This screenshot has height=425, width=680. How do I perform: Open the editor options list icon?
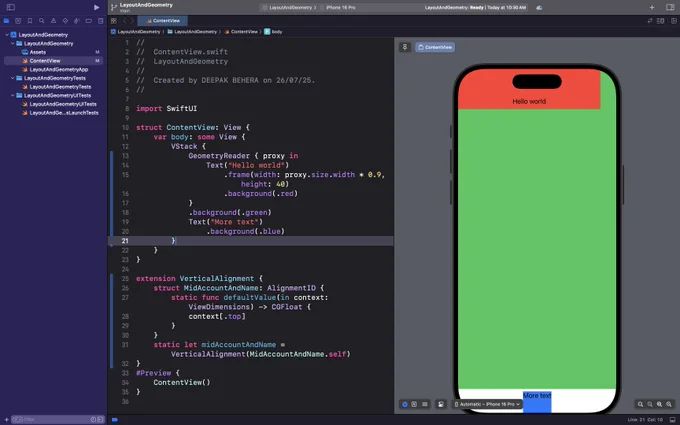660,20
